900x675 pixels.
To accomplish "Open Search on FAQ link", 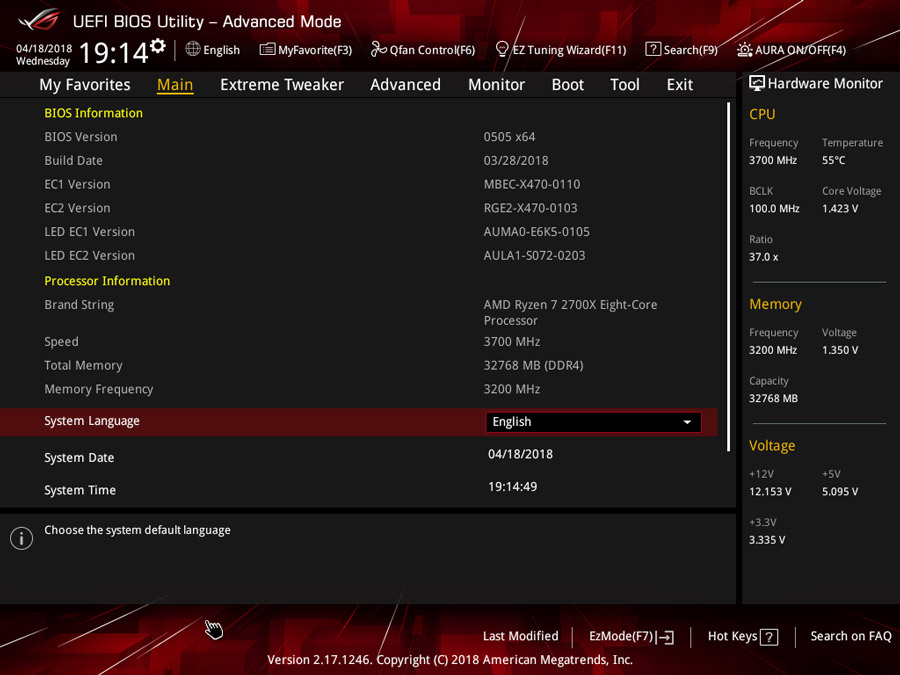I will [851, 636].
